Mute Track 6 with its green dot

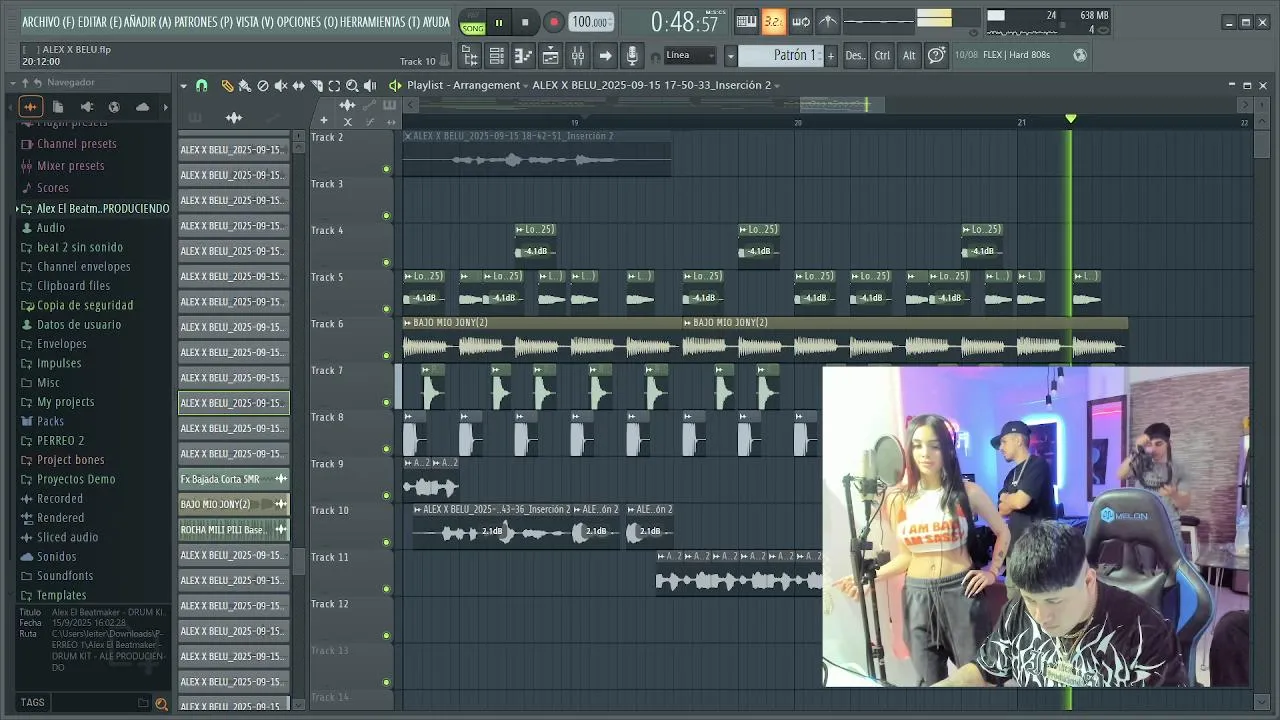386,355
